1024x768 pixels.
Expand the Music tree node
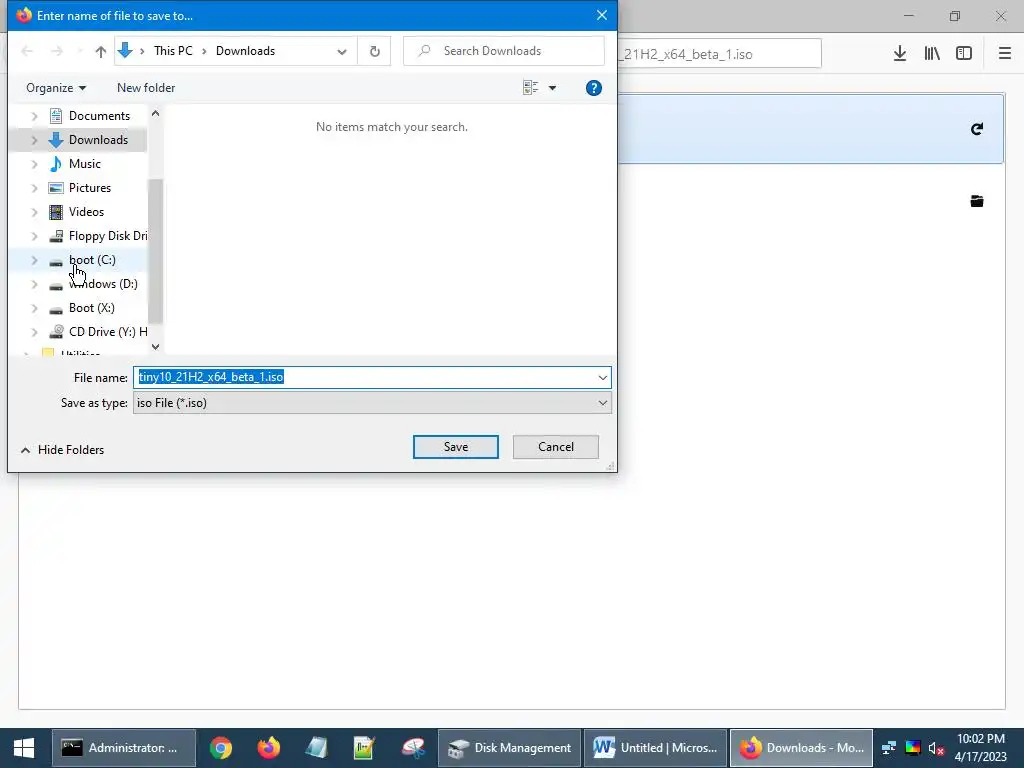pos(35,164)
